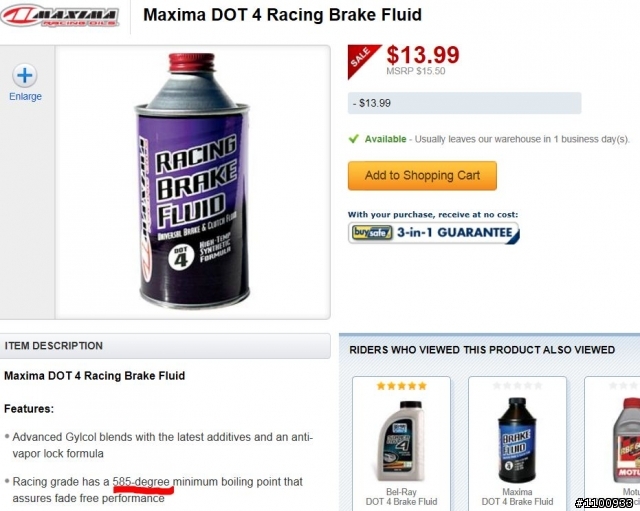Viewport: 640px width, 511px height.
Task: Click the buySAFE logo icon
Action: tap(372, 233)
